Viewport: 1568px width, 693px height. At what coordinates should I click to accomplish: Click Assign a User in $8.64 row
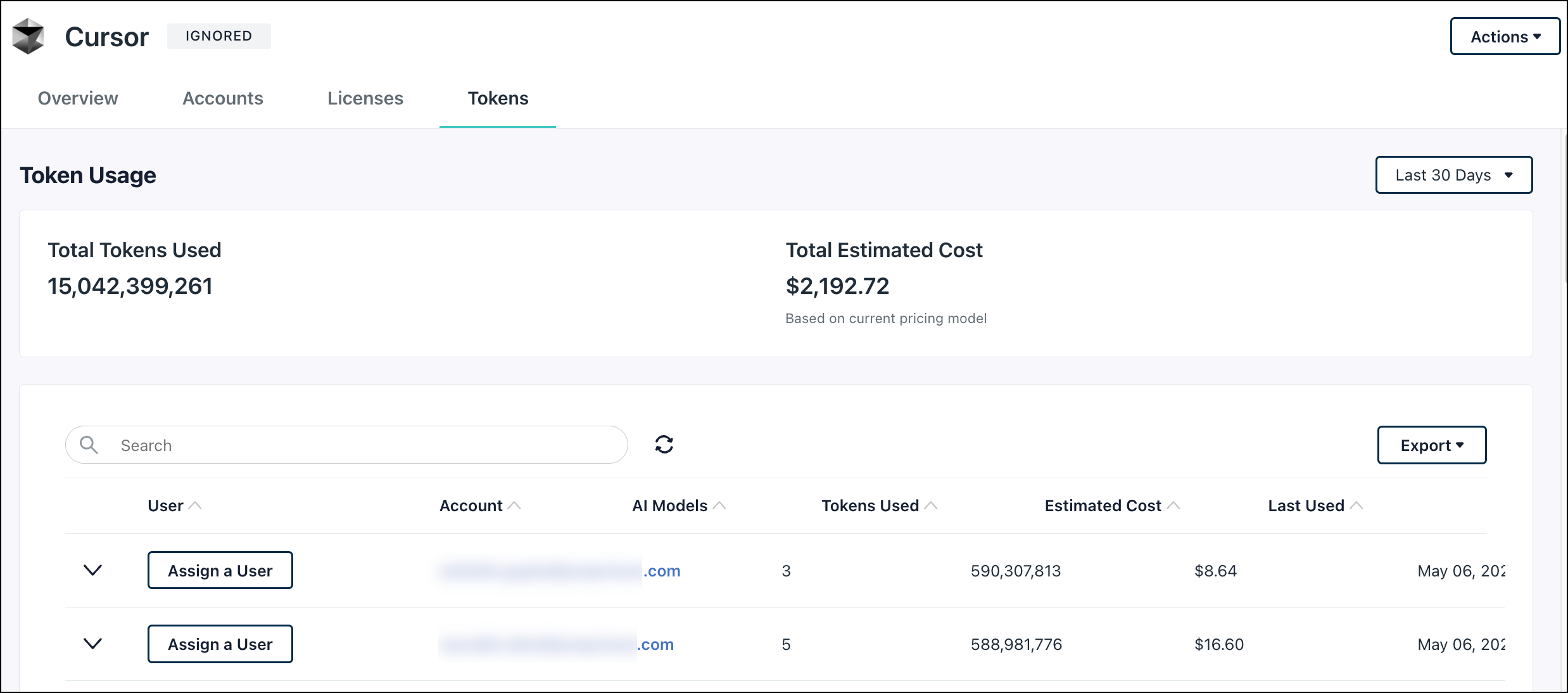click(220, 571)
